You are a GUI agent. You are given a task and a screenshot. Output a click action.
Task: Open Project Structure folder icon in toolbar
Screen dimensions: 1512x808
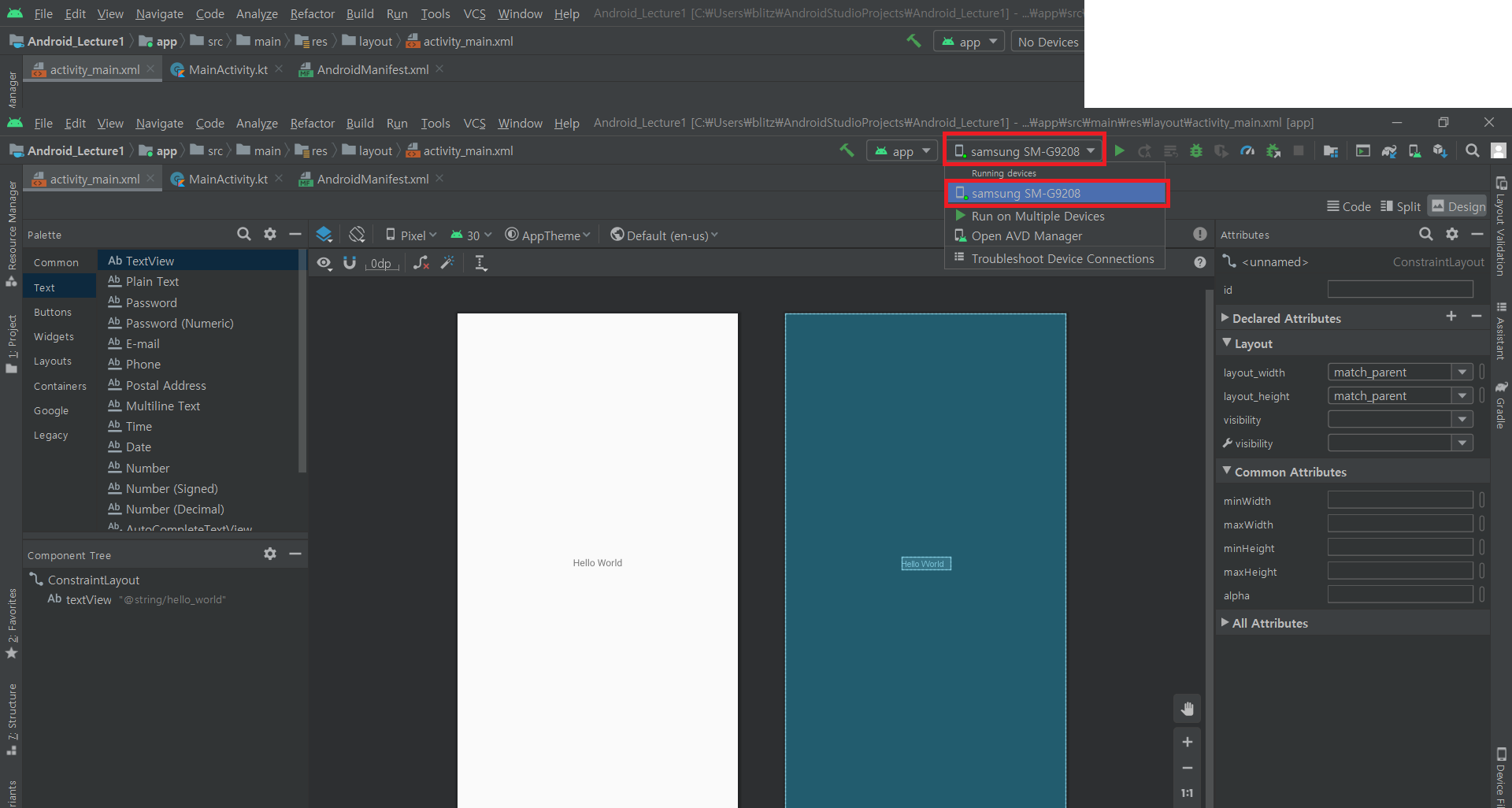point(1331,150)
